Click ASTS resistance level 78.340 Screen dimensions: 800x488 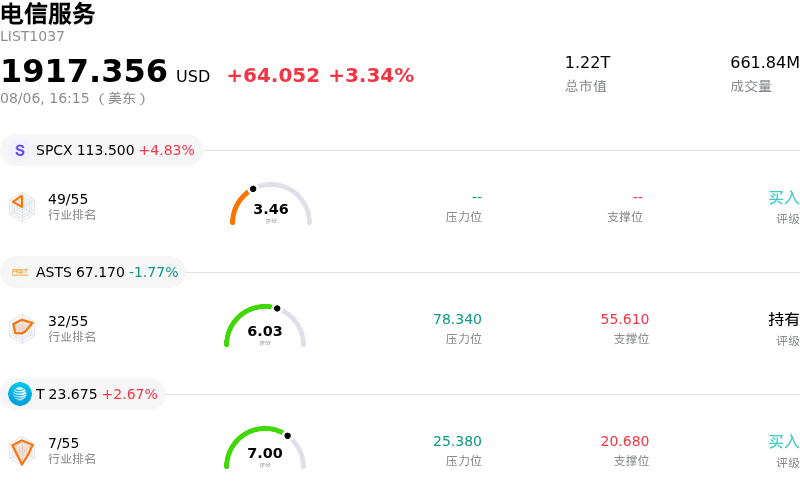(457, 319)
